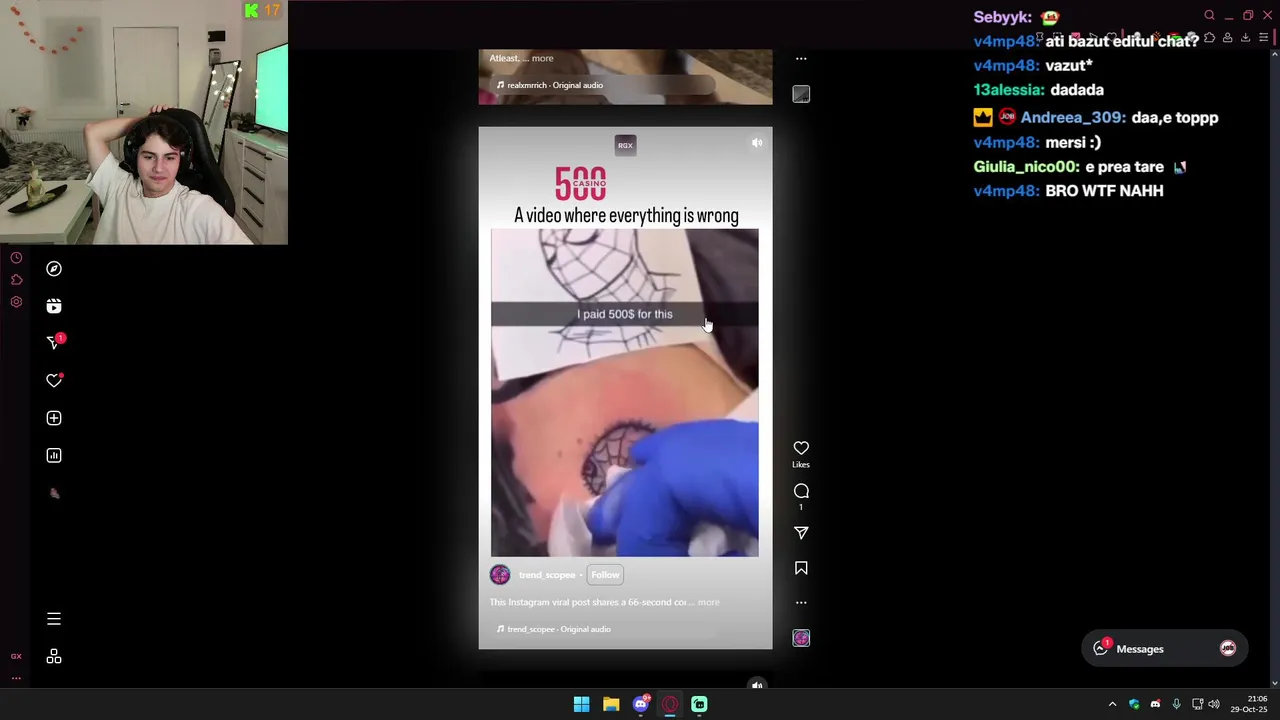Viewport: 1280px width, 720px height.
Task: Click chat username Giulia_nico00
Action: (x=1025, y=167)
